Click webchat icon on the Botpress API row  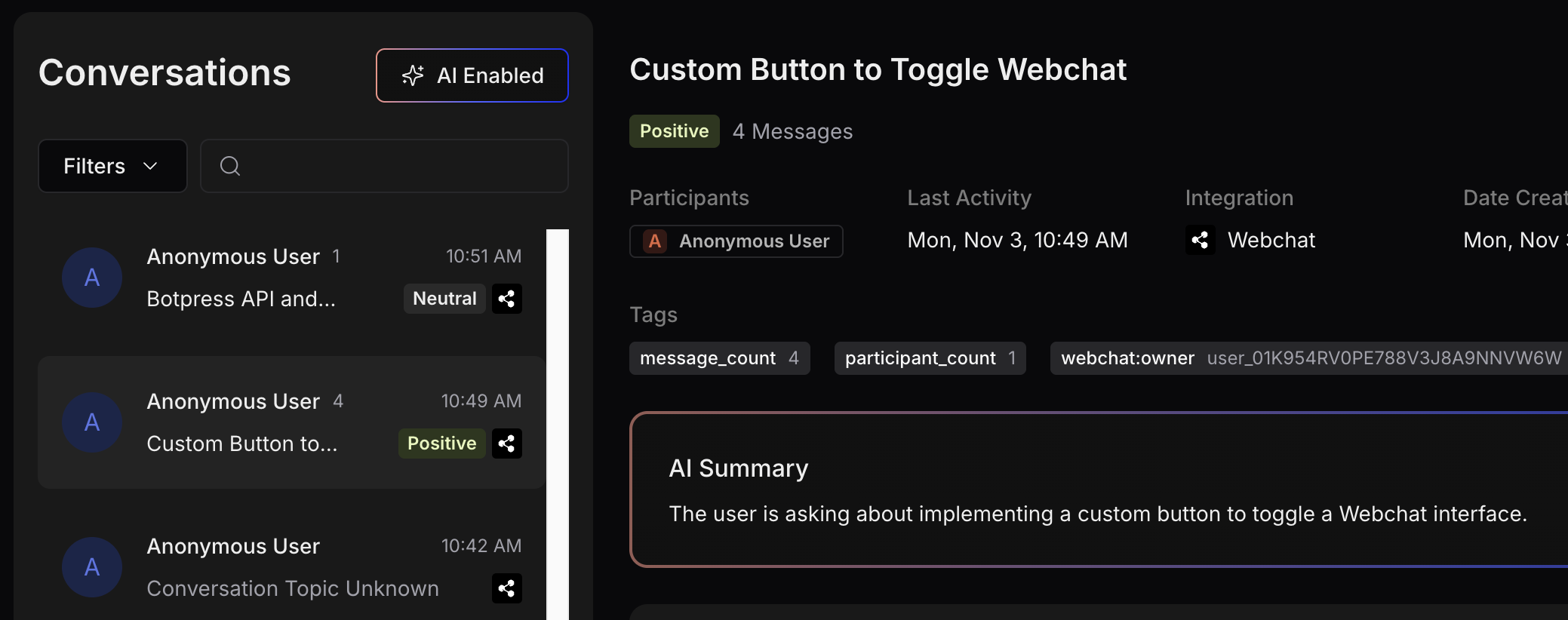tap(507, 299)
